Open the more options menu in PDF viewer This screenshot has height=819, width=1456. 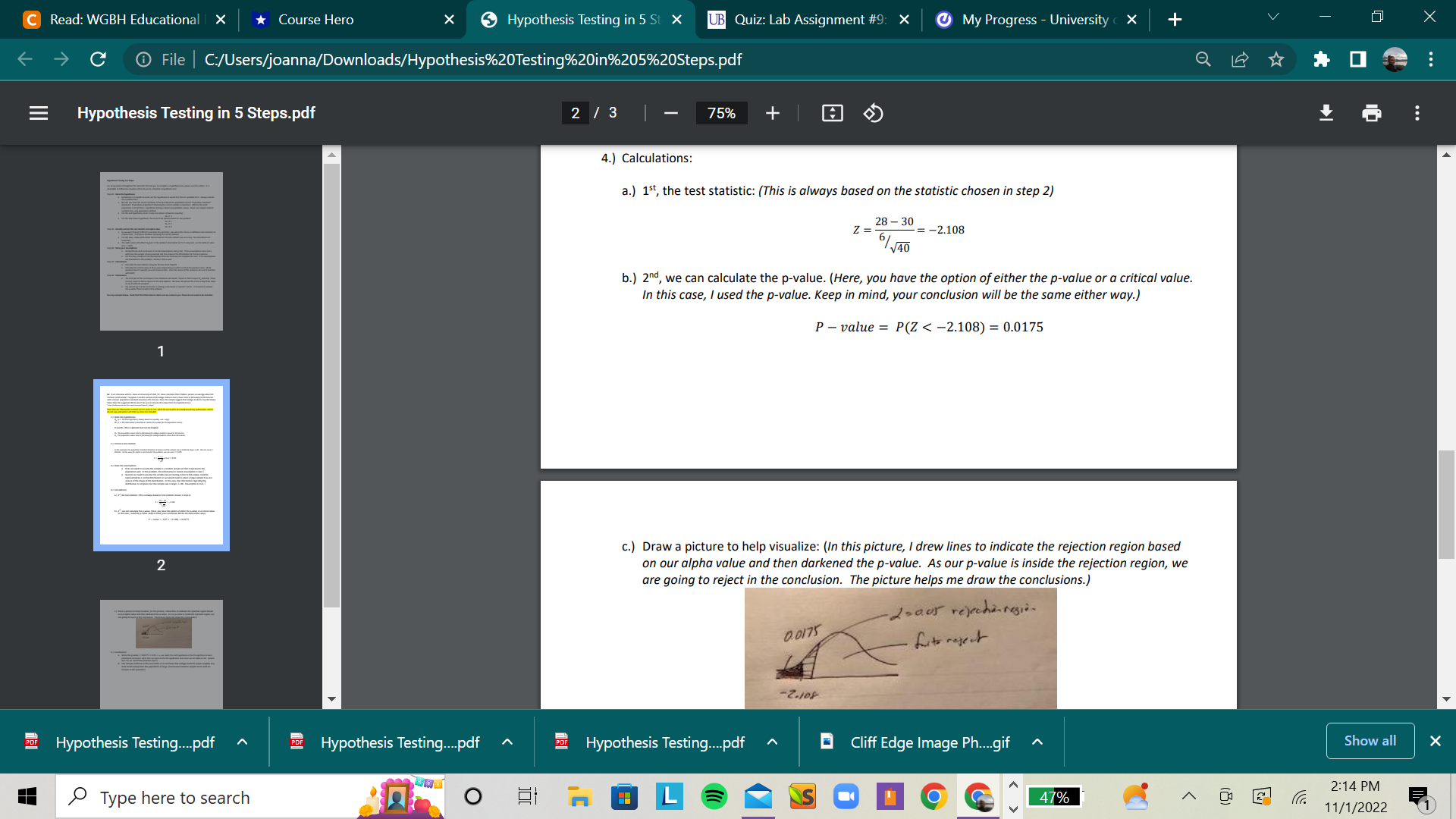[1417, 113]
